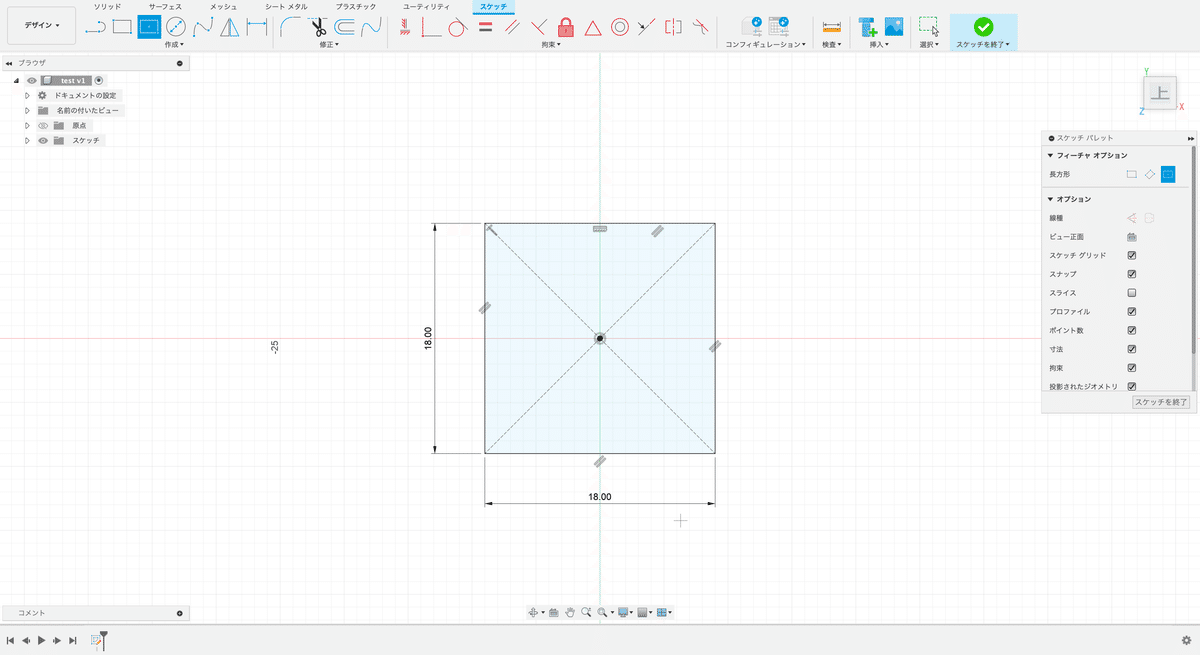The width and height of the screenshot is (1200, 655).
Task: Click the insert image icon under 挿入
Action: pos(894,27)
